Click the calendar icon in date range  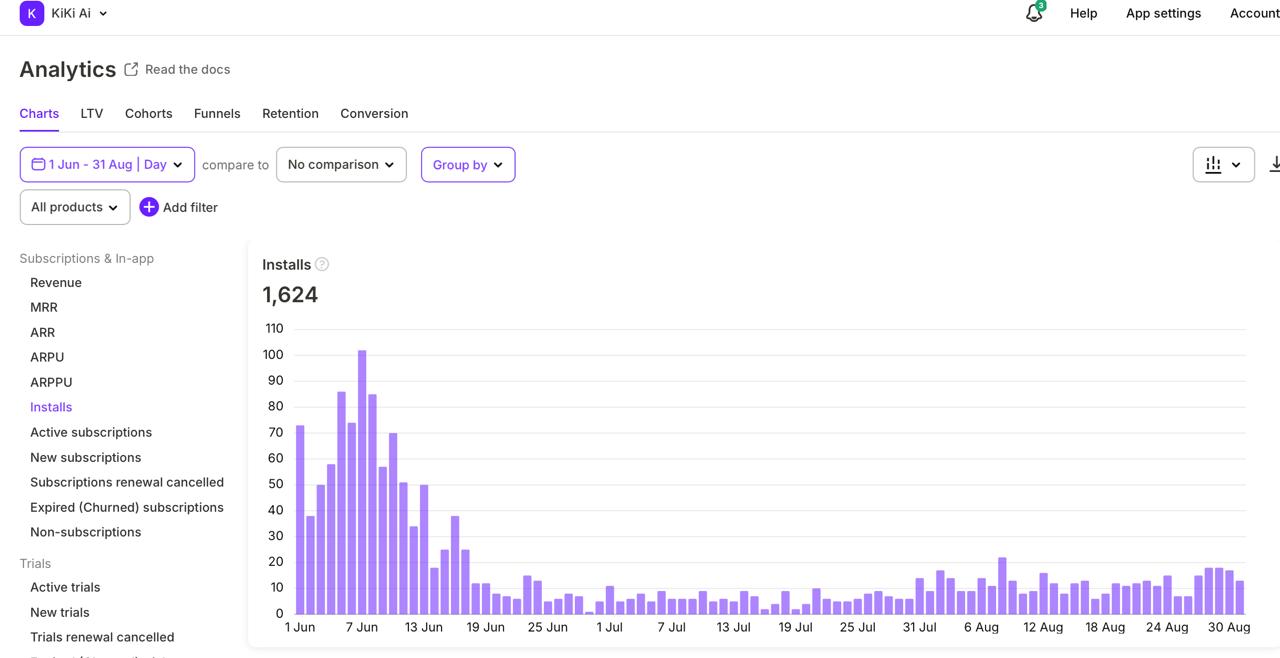(38, 164)
